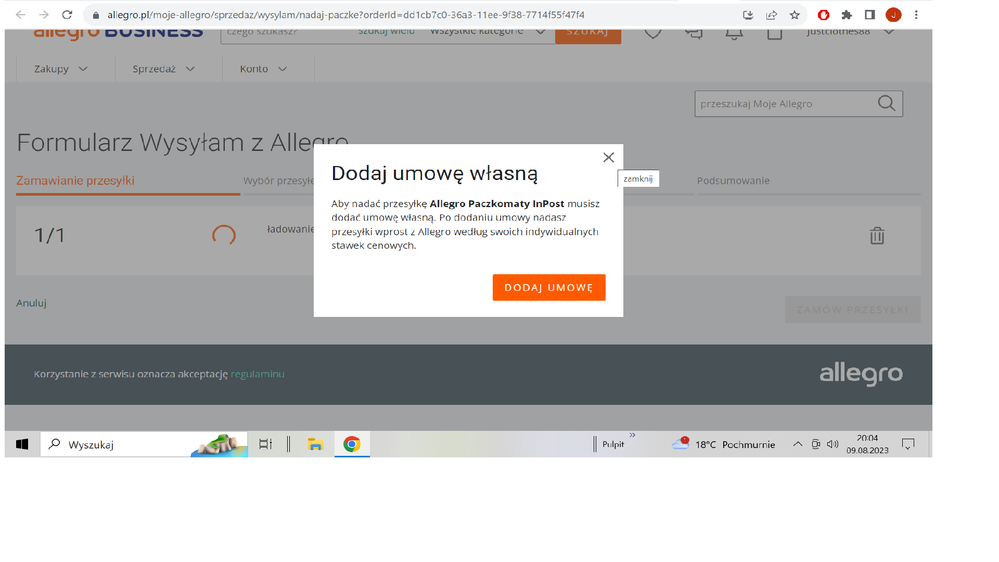
Task: Expand the Pulpit toolbar chevron
Action: 632,436
